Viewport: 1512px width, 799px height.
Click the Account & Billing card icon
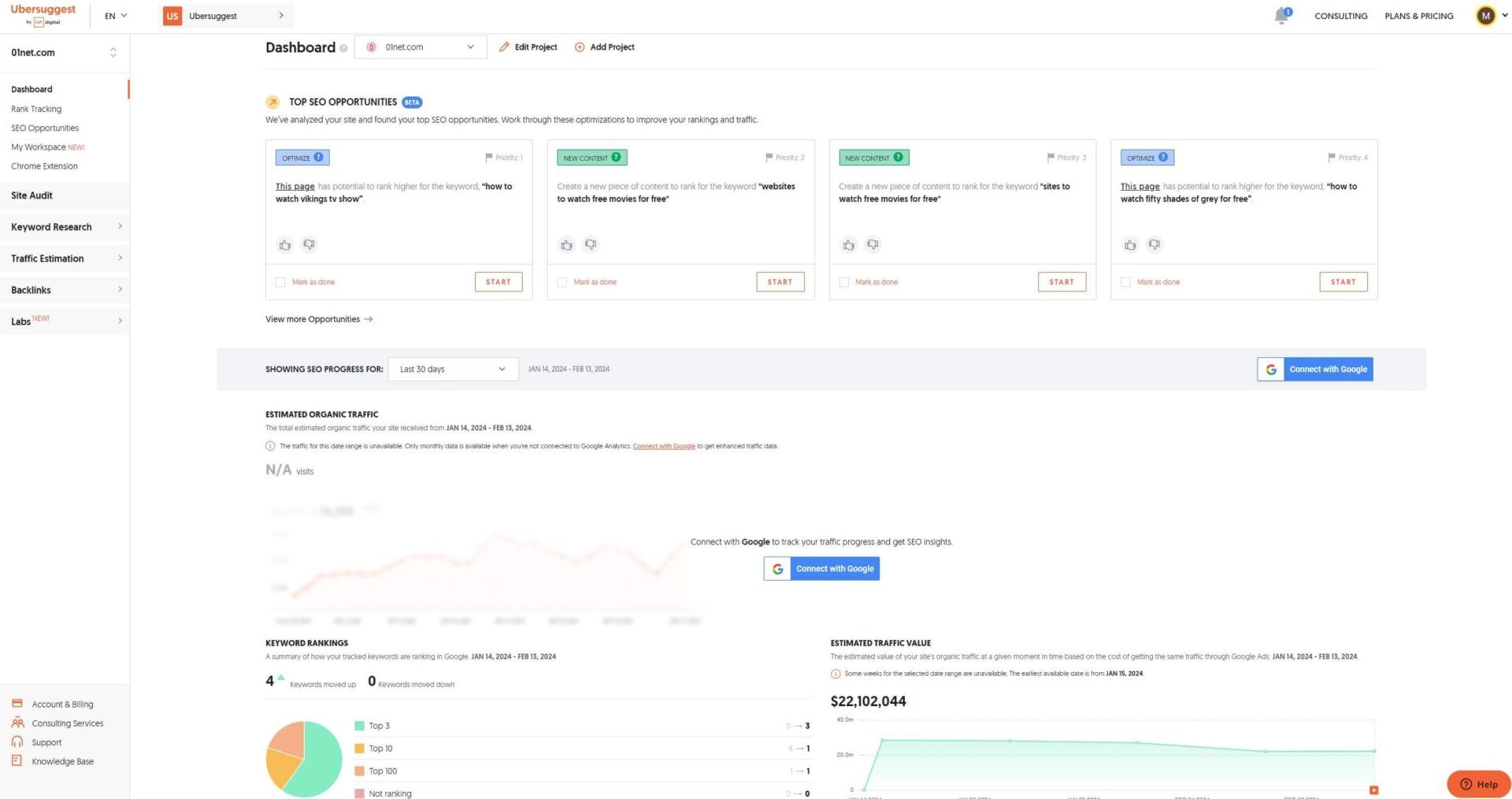[x=17, y=703]
